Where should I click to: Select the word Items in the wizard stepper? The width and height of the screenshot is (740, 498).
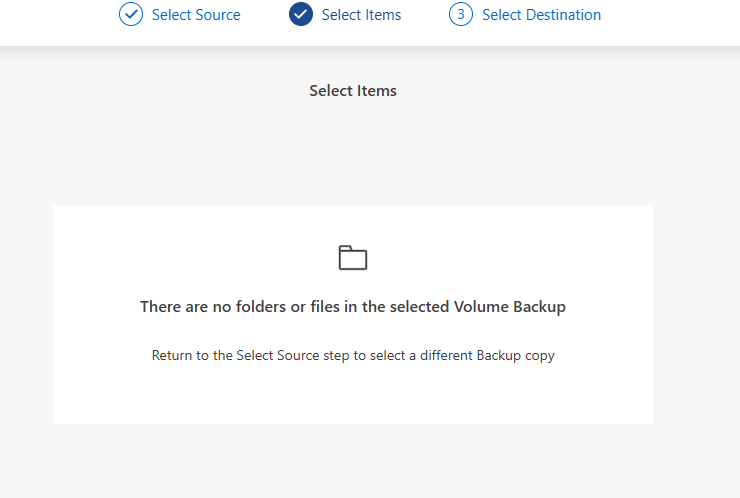(x=383, y=15)
